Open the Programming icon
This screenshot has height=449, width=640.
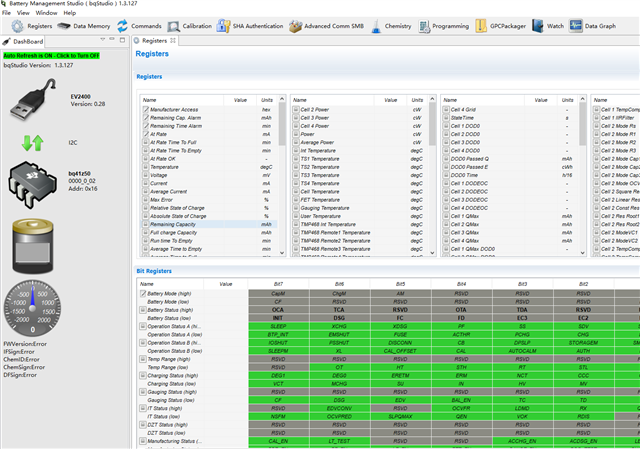pyautogui.click(x=424, y=27)
